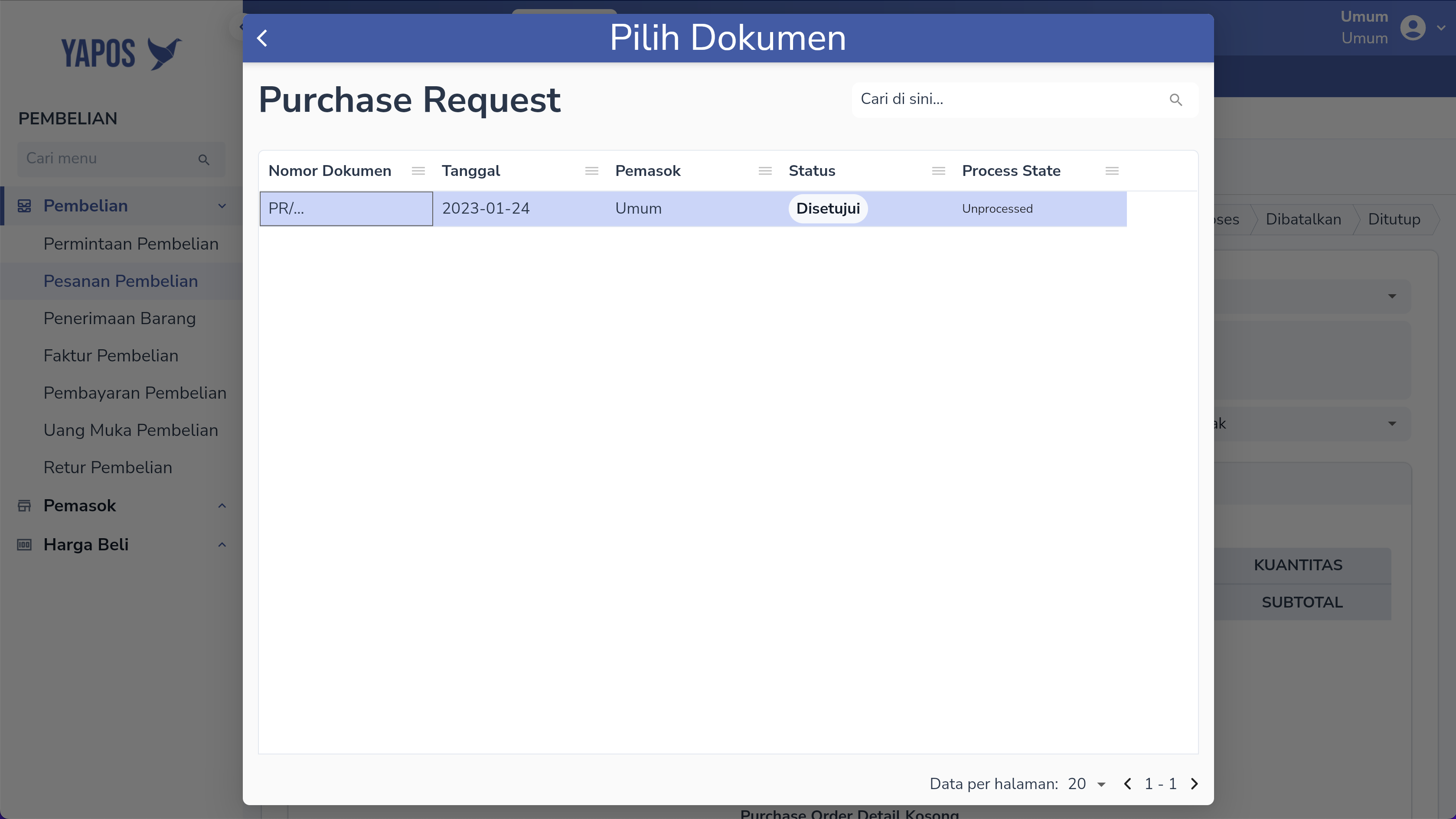Open Retur Pembelian menu item
The height and width of the screenshot is (819, 1456).
[x=108, y=467]
